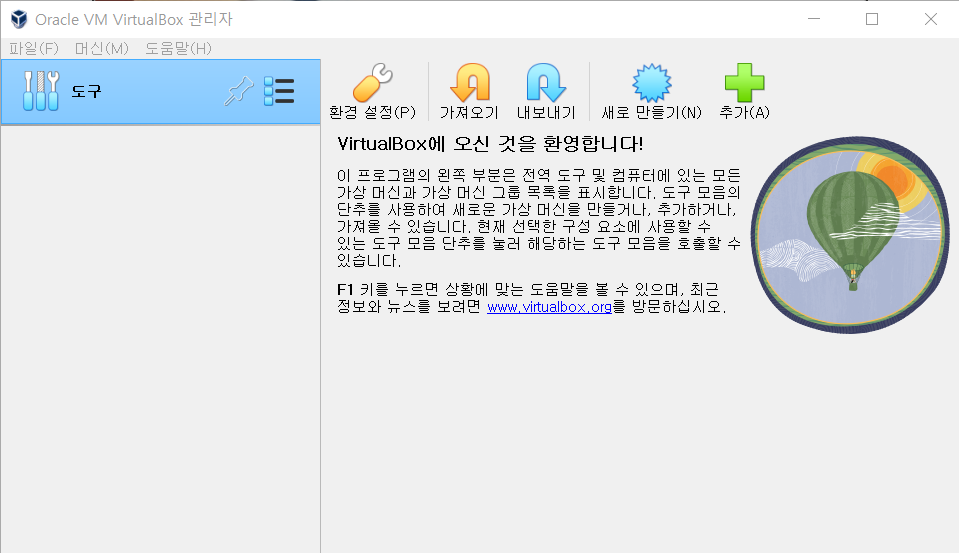Toggle the pin icon on 도구 row
Screen dimensions: 959x553
(x=239, y=91)
